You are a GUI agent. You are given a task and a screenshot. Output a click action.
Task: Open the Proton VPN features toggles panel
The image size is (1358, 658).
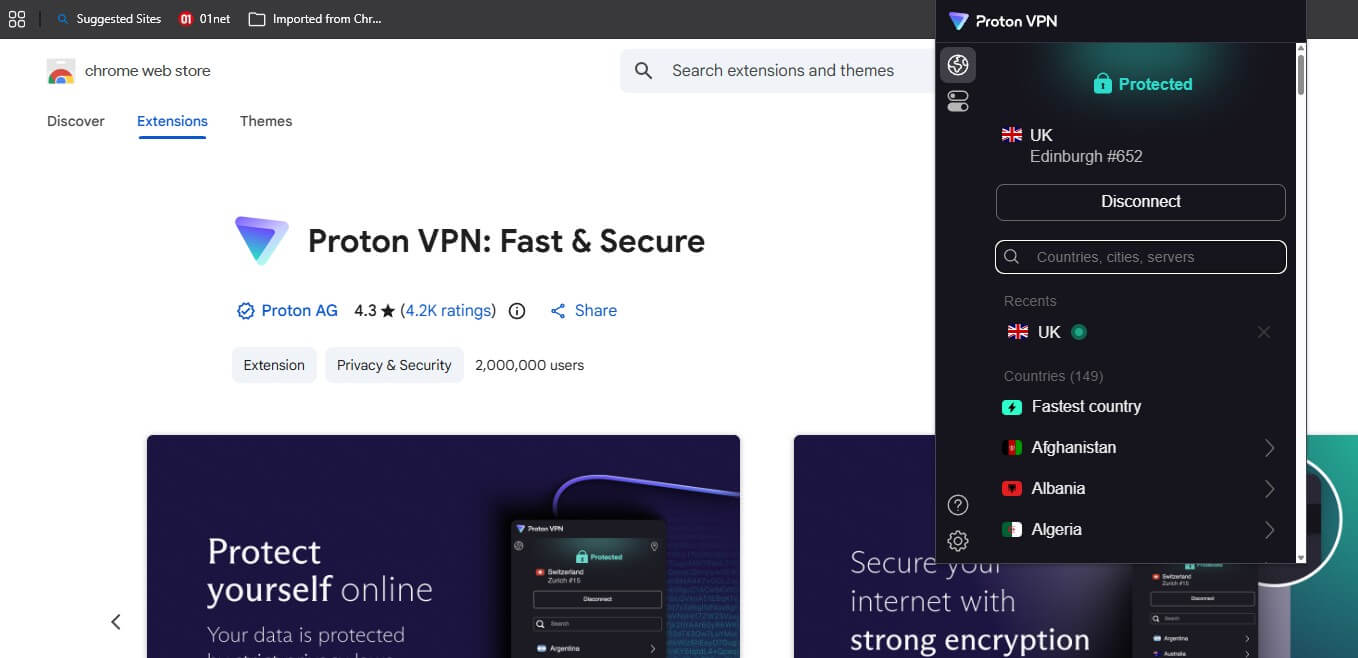pos(958,101)
